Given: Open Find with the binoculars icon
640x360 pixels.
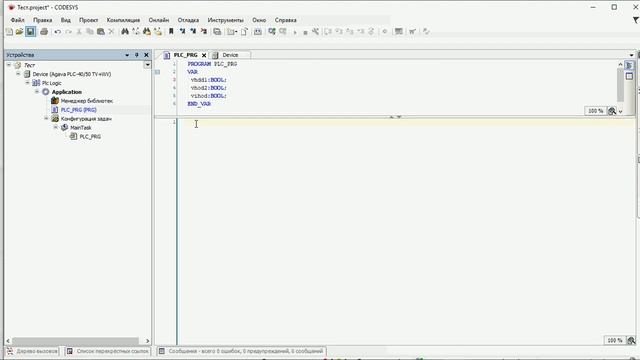Looking at the screenshot, I should (x=125, y=31).
